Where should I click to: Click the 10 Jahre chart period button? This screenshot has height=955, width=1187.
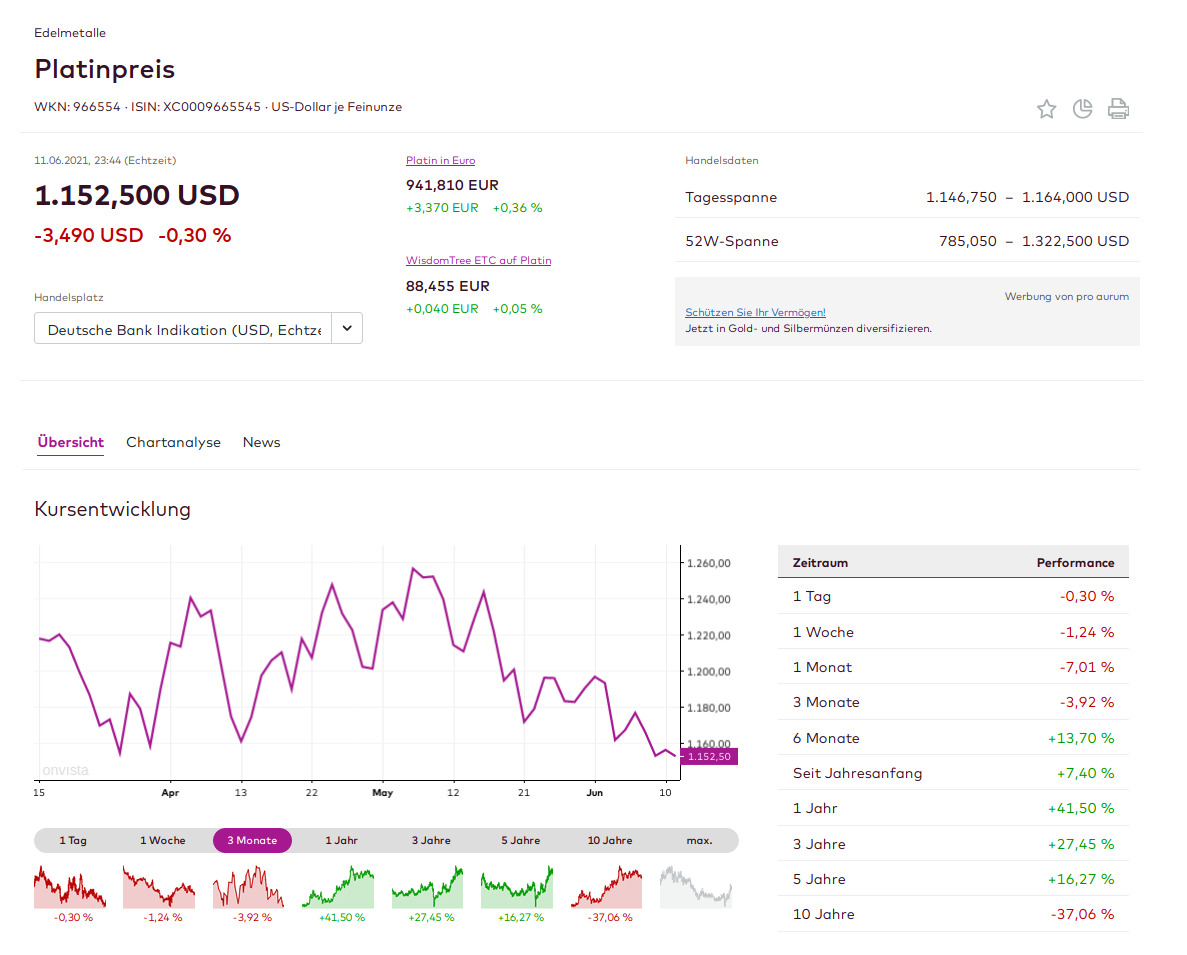pos(610,840)
